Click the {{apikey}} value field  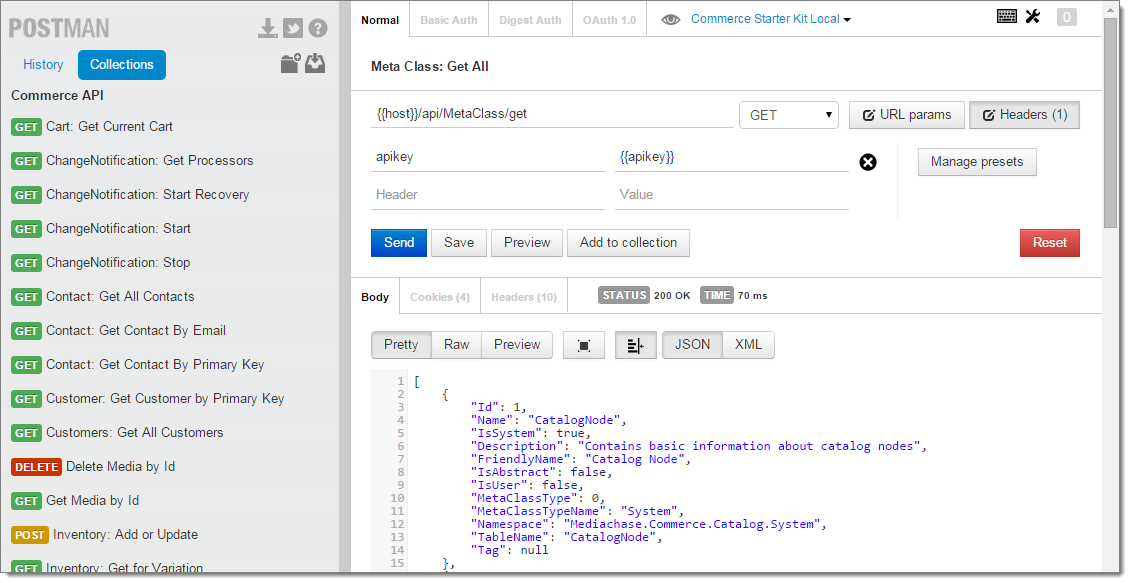[x=731, y=157]
